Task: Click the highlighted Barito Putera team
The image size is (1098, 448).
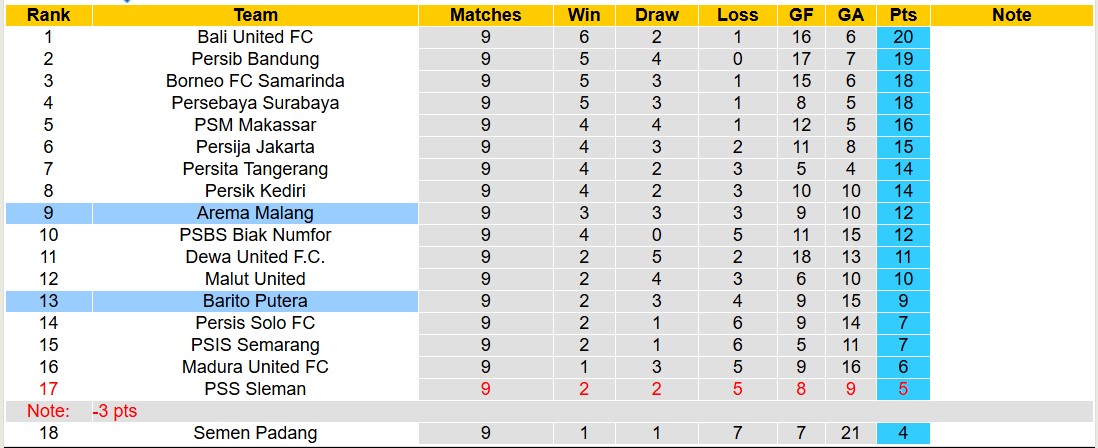Action: coord(255,301)
